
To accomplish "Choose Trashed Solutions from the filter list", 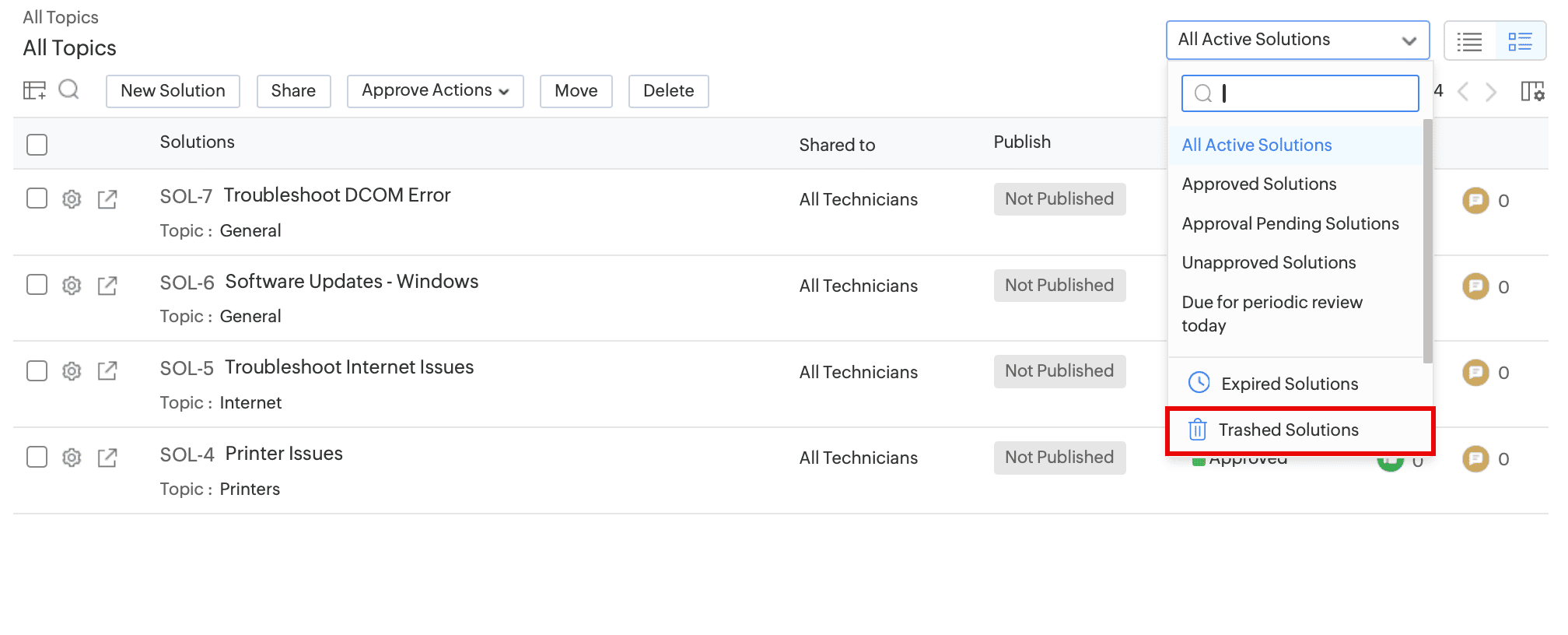I will pos(1288,430).
